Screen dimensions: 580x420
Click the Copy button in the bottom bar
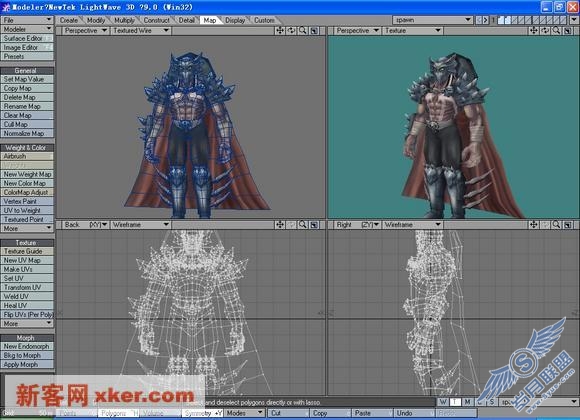pyautogui.click(x=330, y=413)
